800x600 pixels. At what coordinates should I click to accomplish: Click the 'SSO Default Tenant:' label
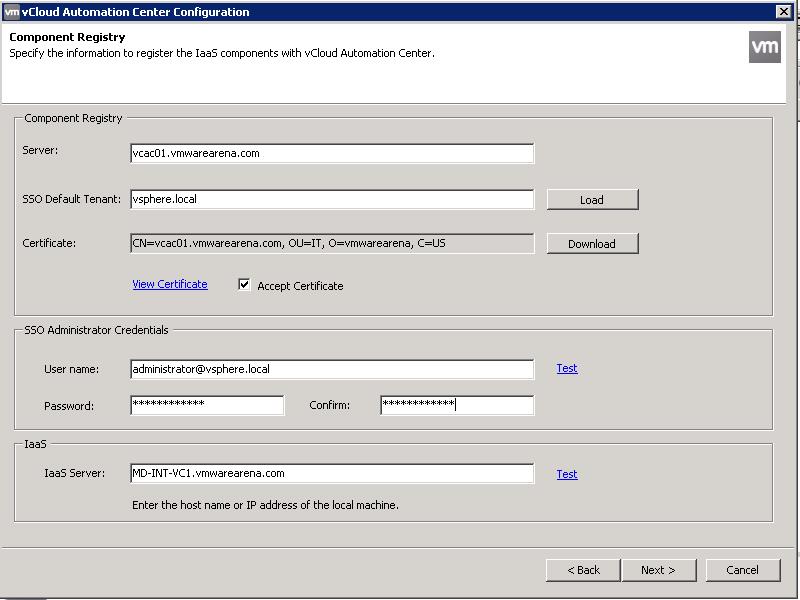pyautogui.click(x=71, y=199)
